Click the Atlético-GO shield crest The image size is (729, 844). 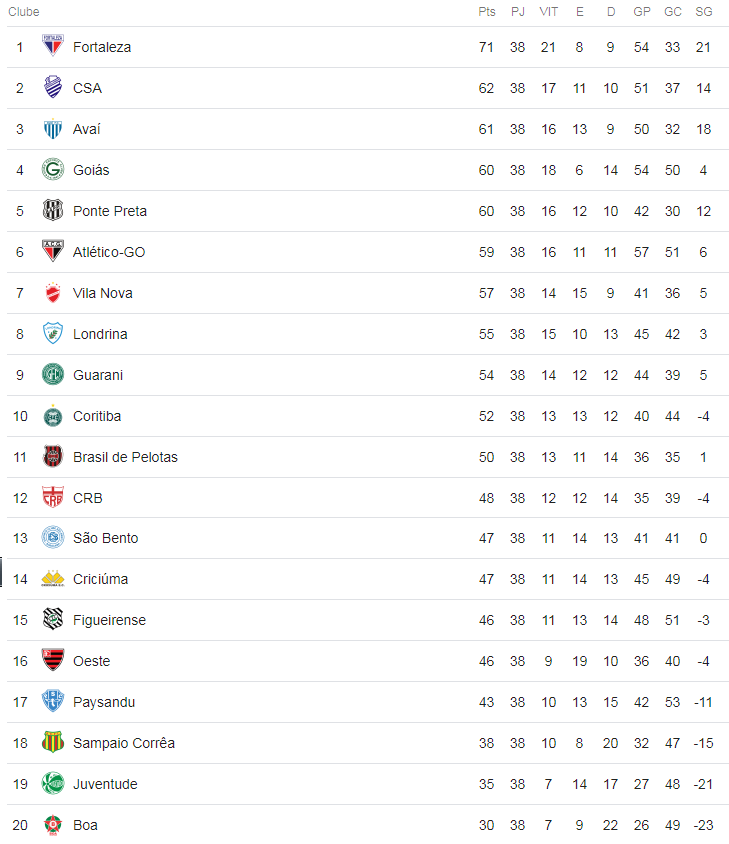[53, 251]
